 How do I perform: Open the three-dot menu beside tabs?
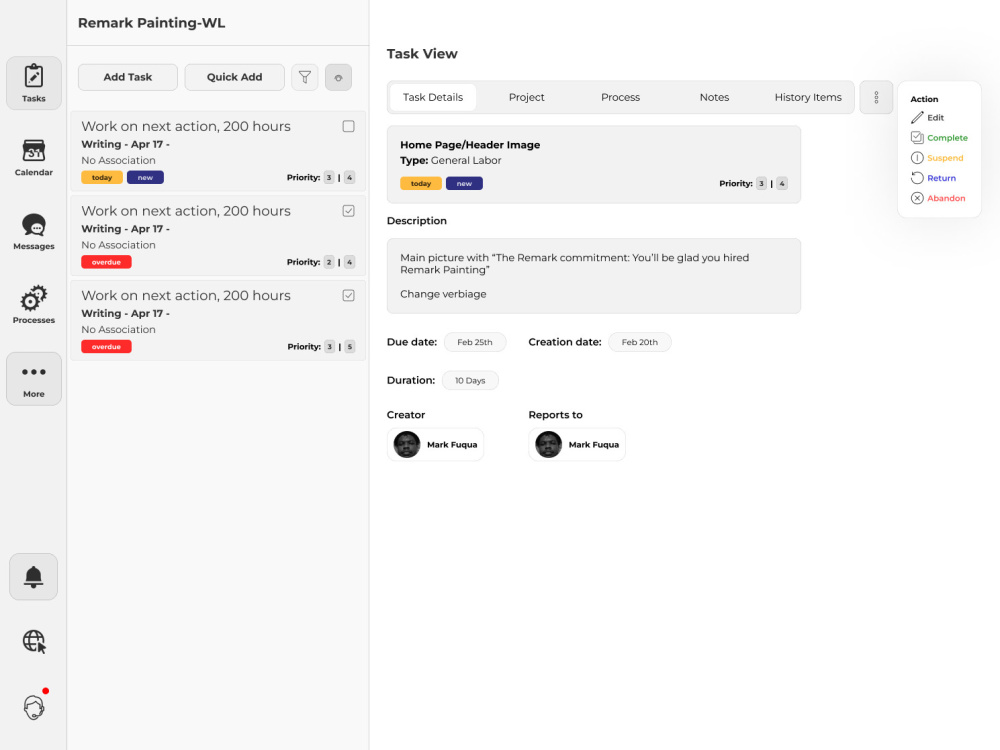[x=876, y=97]
